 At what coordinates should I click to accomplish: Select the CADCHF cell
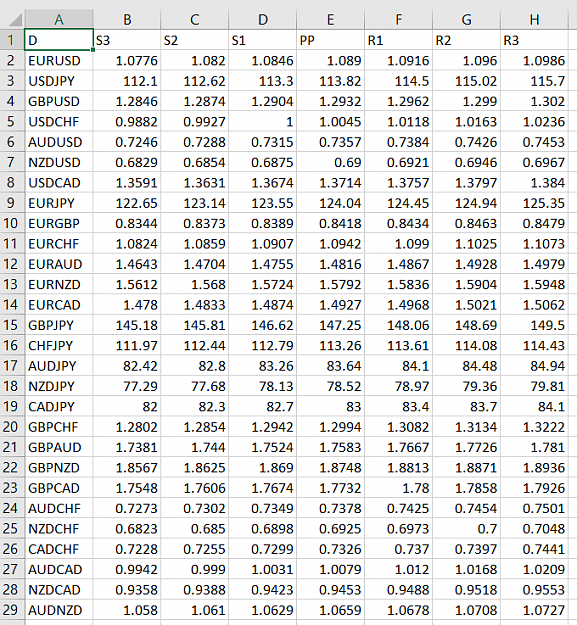pyautogui.click(x=59, y=549)
